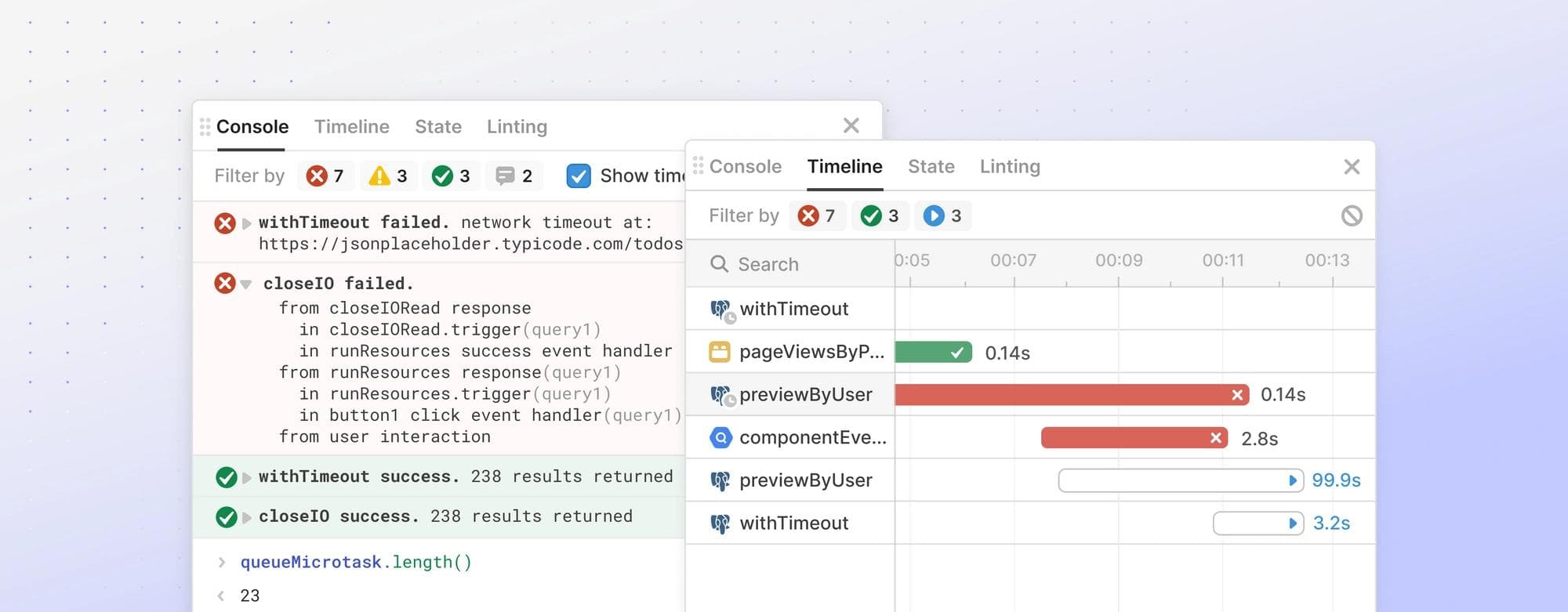The width and height of the screenshot is (1568, 612).
Task: Switch to the State tab
Action: click(x=931, y=166)
